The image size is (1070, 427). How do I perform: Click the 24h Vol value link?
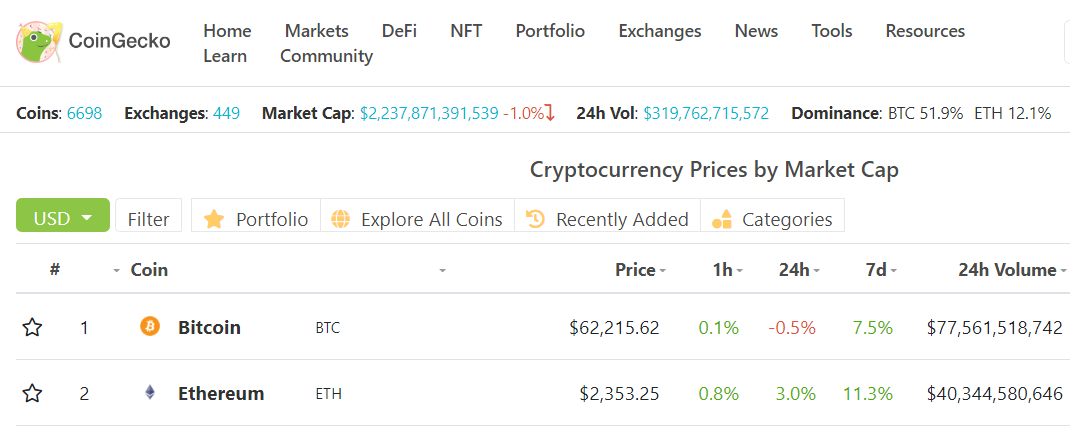706,113
